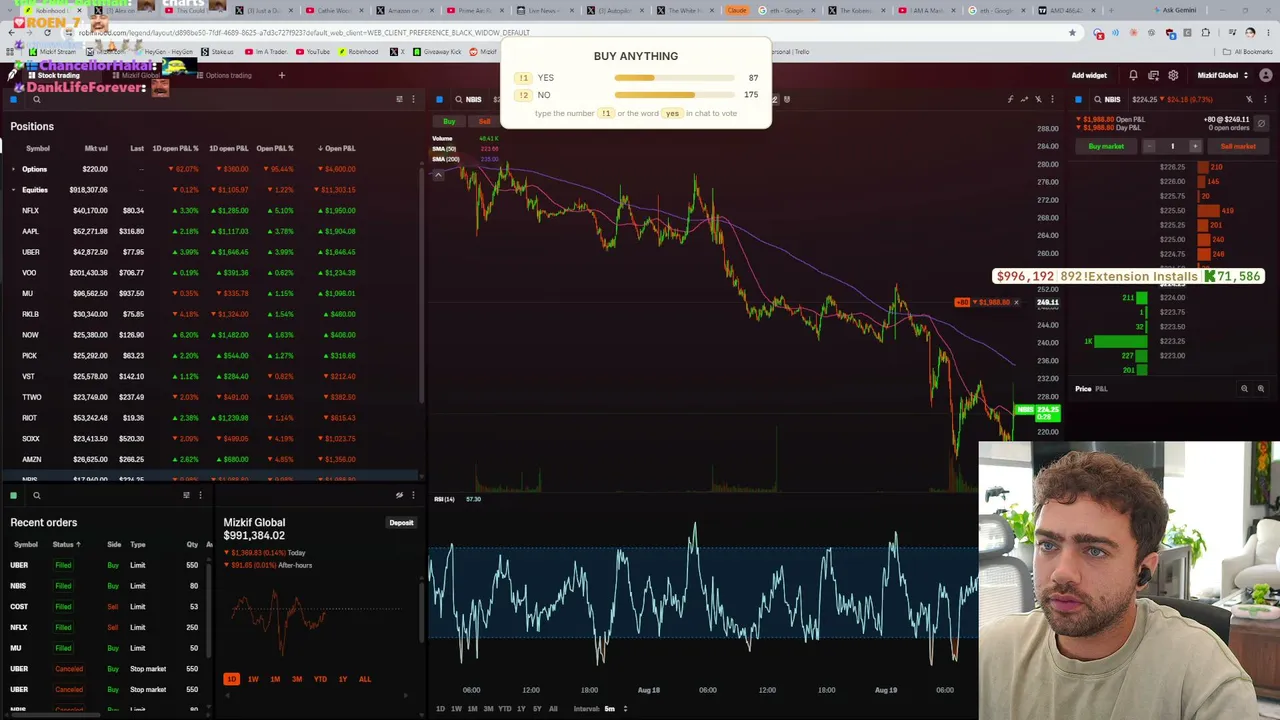Select the Price tab in the ladder

click(x=1083, y=388)
